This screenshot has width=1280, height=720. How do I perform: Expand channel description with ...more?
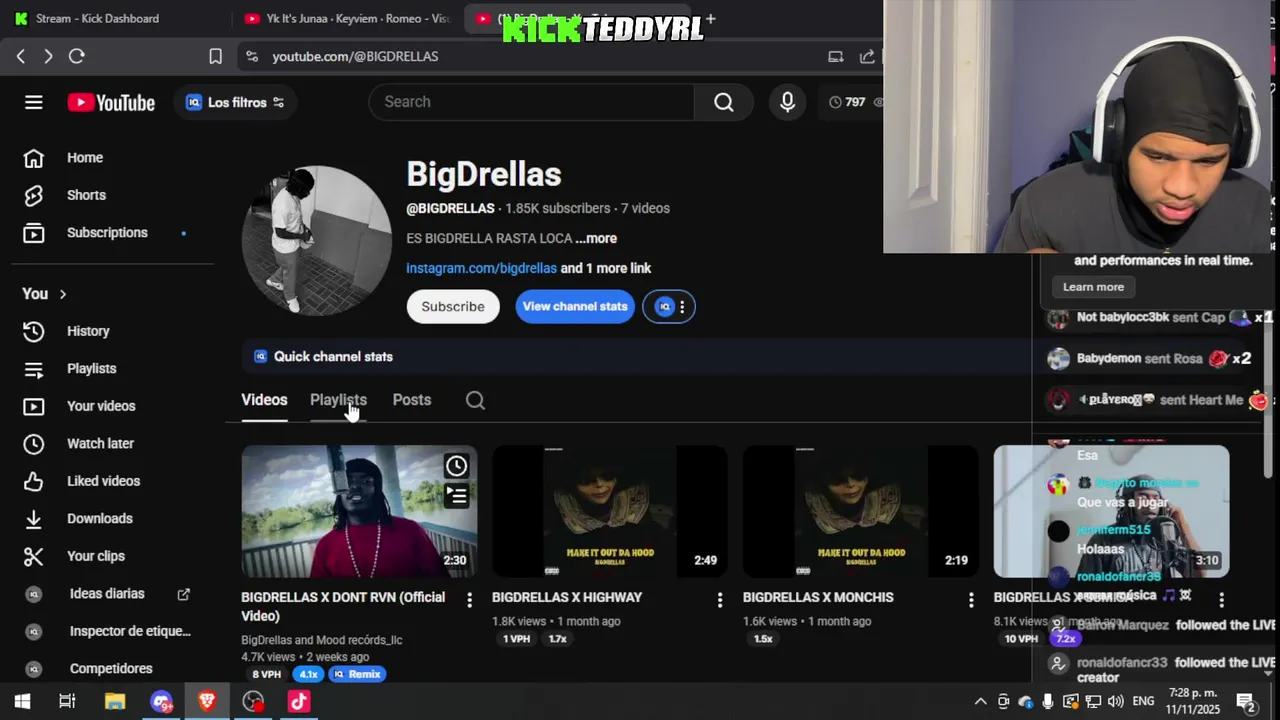coord(596,238)
